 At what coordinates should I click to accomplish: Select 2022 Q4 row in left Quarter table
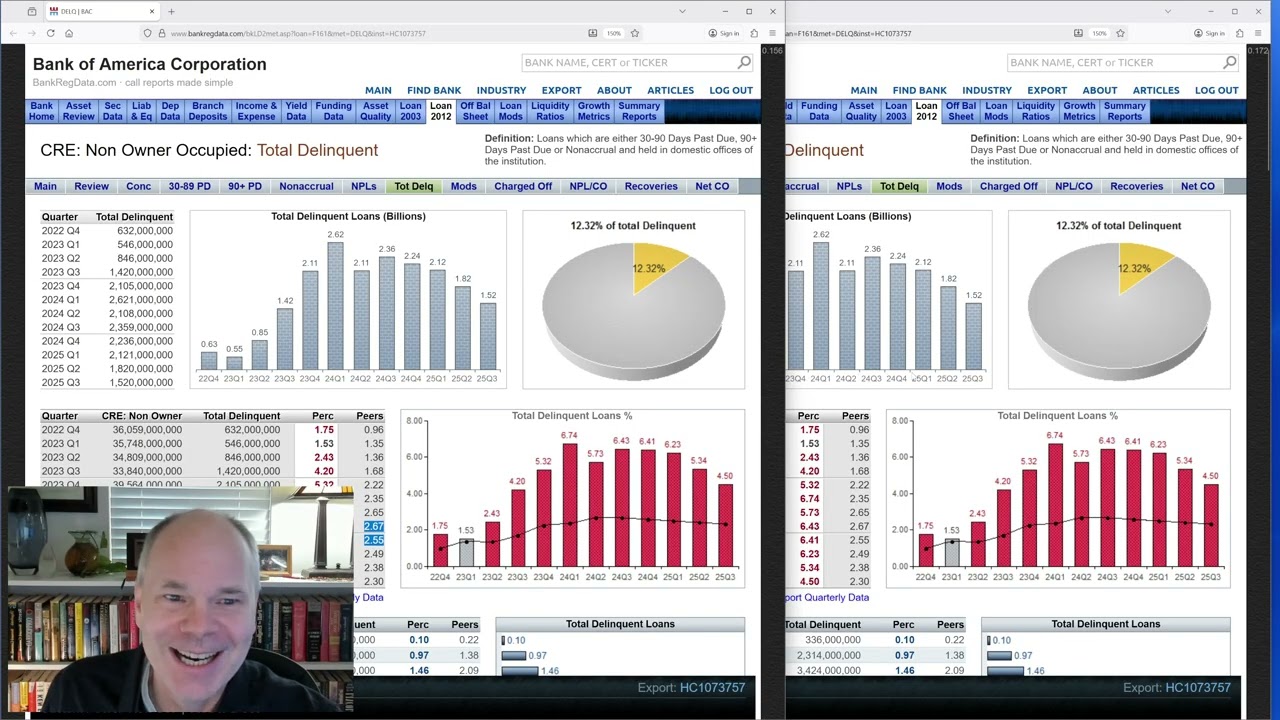tap(107, 231)
